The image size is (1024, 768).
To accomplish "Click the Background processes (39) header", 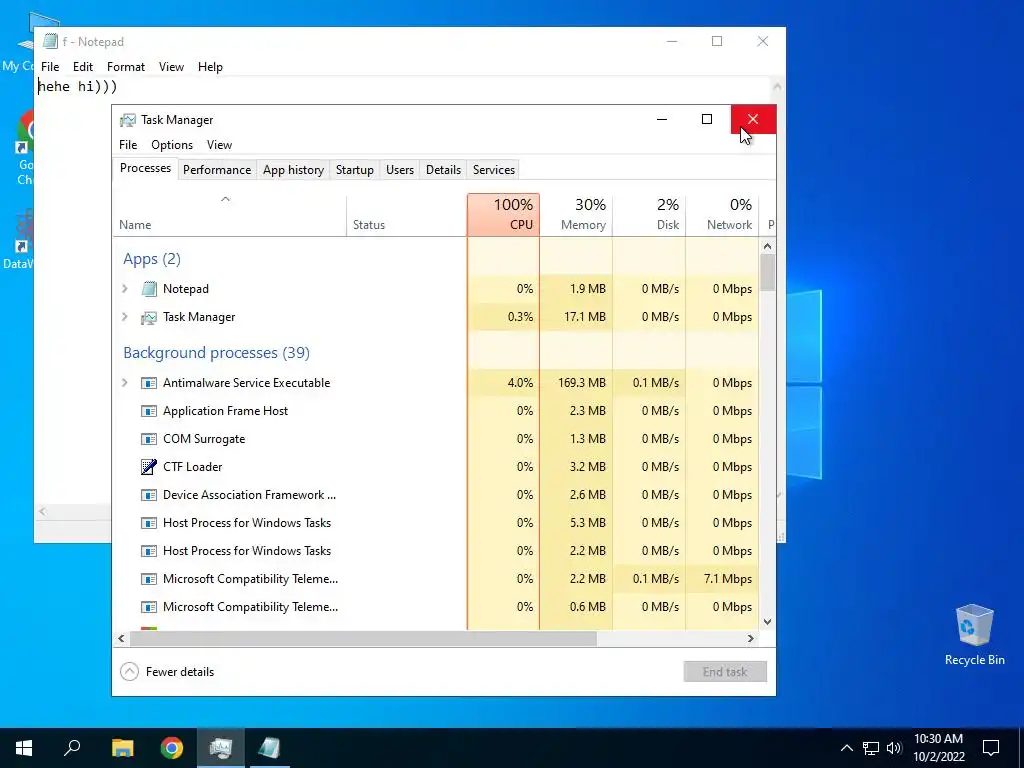I will click(216, 353).
